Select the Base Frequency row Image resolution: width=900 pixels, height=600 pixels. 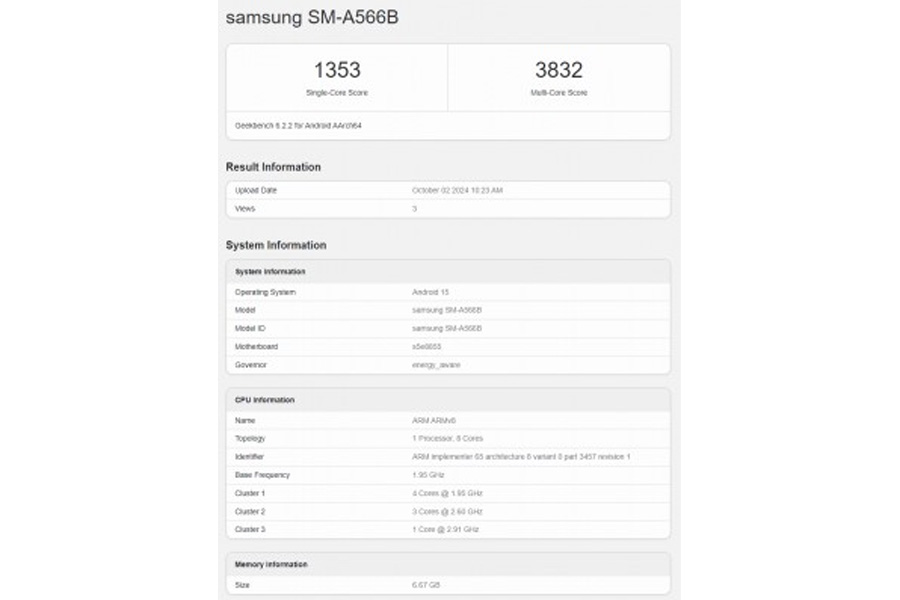[x=448, y=474]
